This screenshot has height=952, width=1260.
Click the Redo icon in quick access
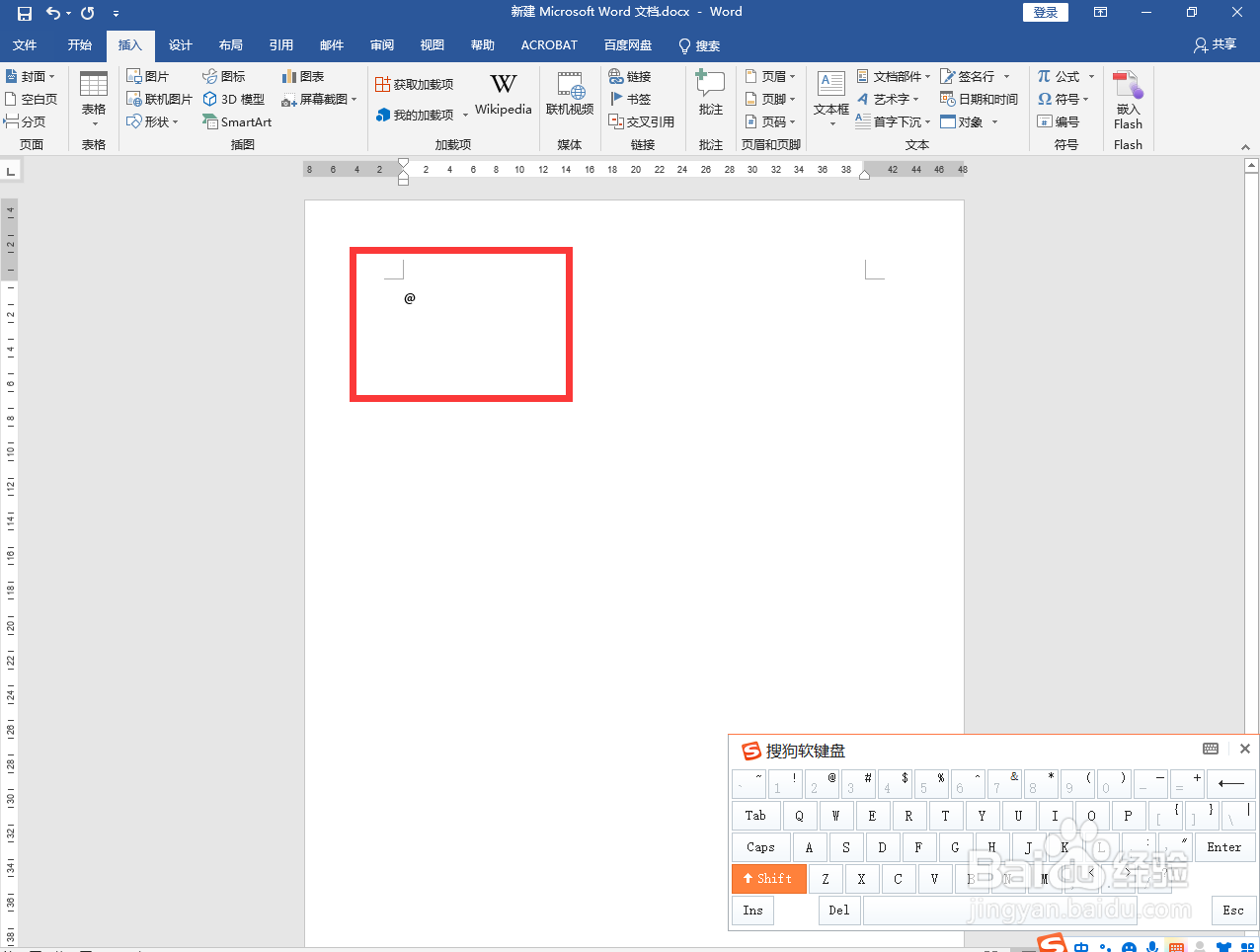(88, 13)
